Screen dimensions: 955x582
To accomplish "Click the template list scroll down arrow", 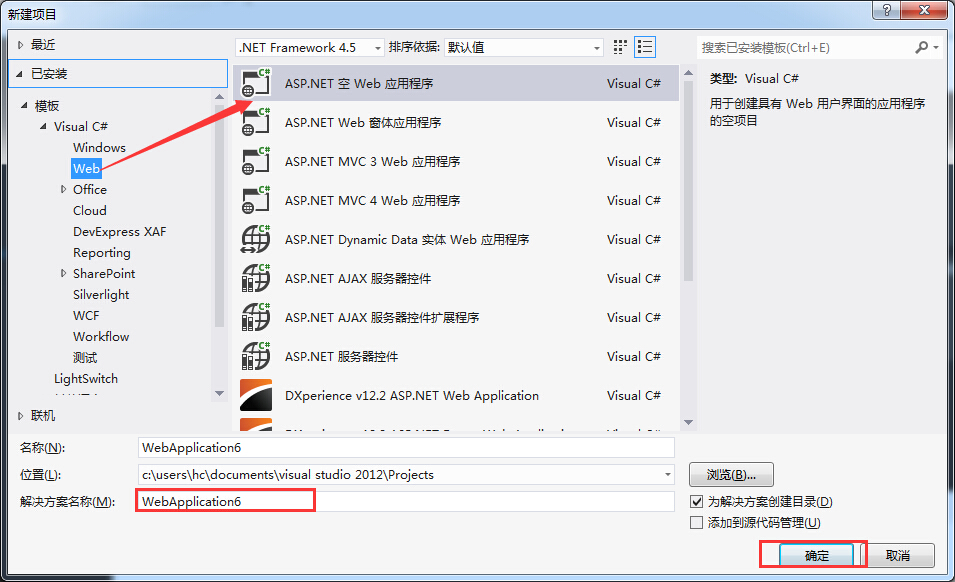I will pos(688,422).
